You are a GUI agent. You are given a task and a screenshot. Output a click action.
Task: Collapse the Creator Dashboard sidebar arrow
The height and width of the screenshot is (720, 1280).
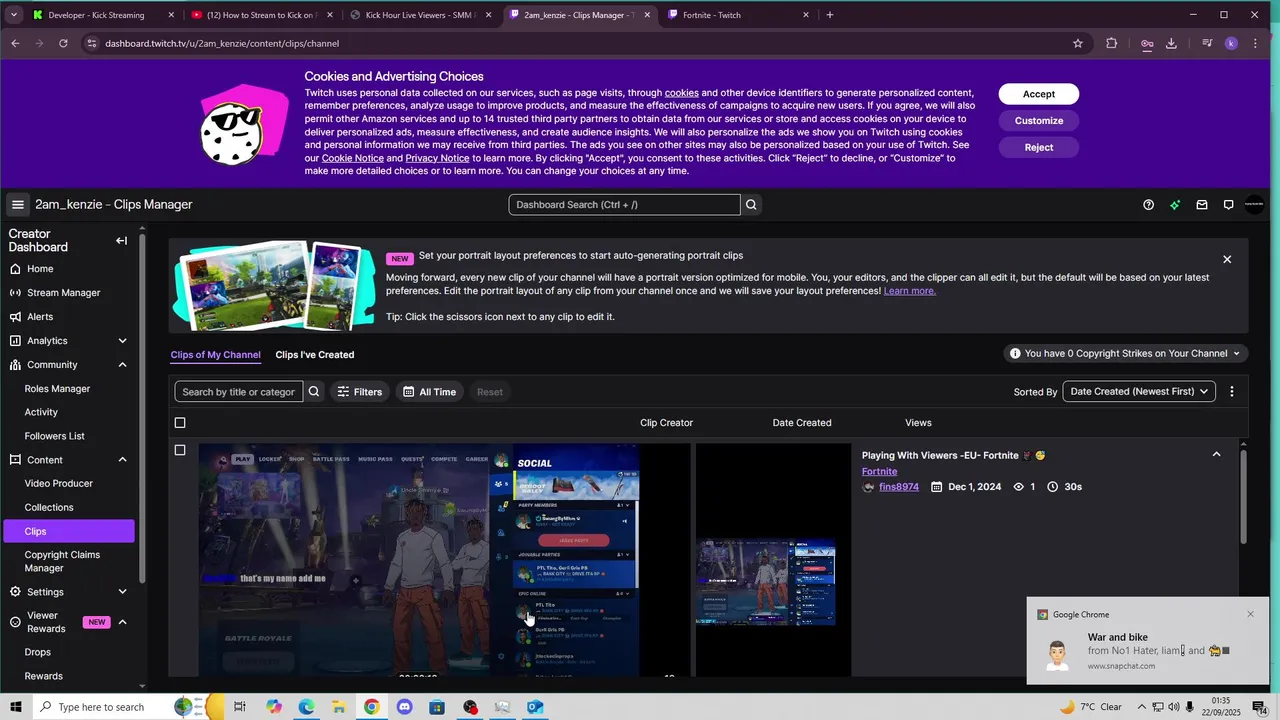pyautogui.click(x=121, y=241)
